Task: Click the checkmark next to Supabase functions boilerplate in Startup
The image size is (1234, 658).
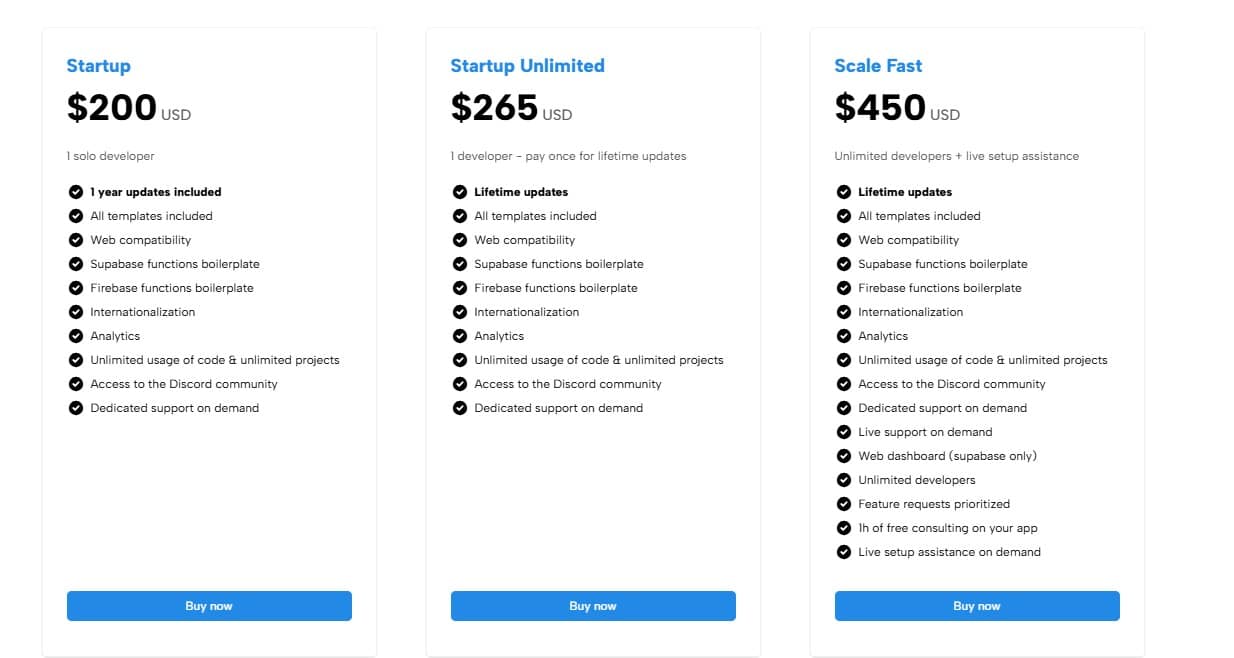Action: [x=75, y=264]
